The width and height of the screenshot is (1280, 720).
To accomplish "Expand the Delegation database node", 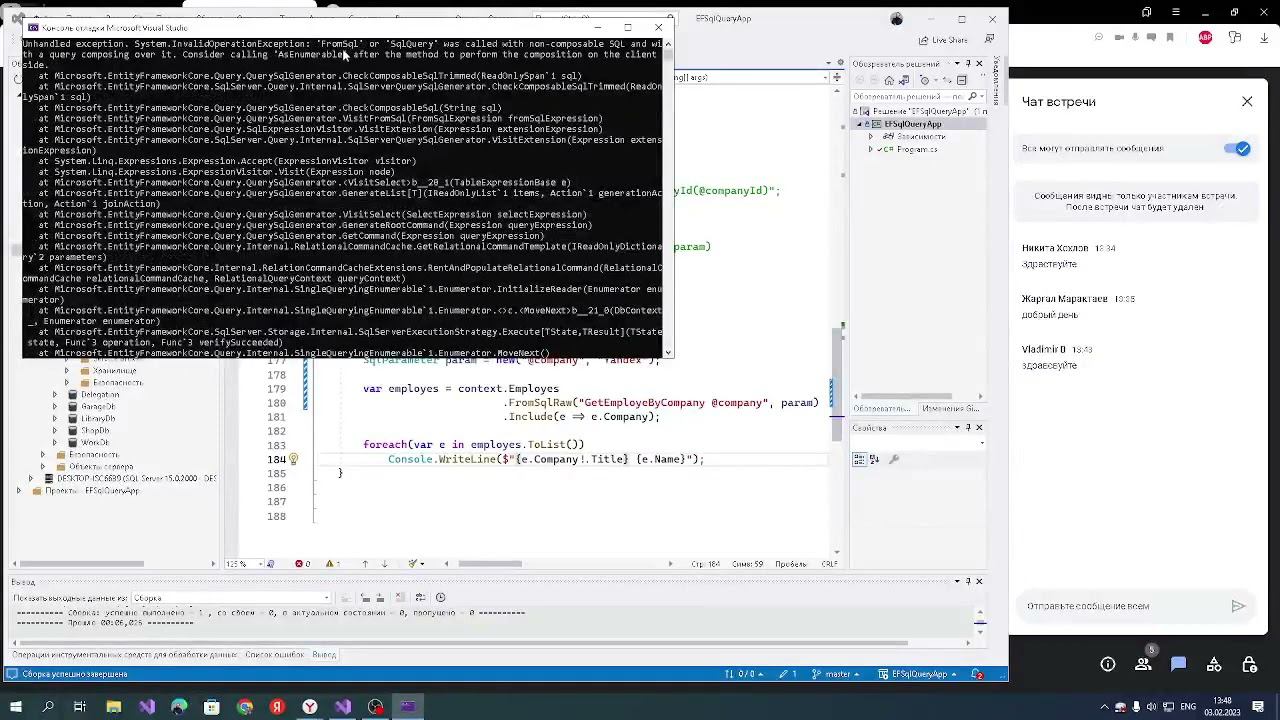I will tap(55, 395).
